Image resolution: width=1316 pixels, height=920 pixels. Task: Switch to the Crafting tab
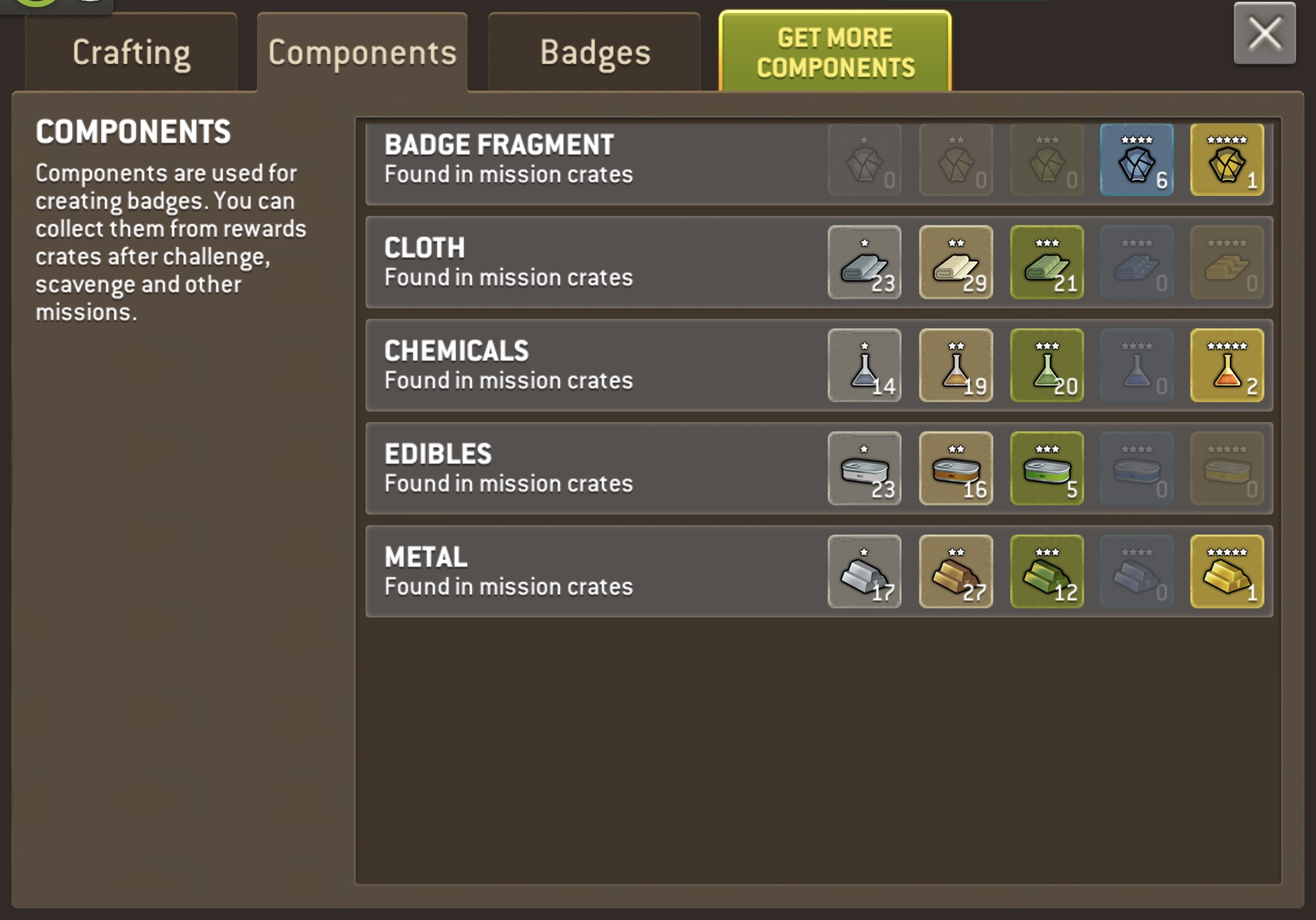point(131,53)
